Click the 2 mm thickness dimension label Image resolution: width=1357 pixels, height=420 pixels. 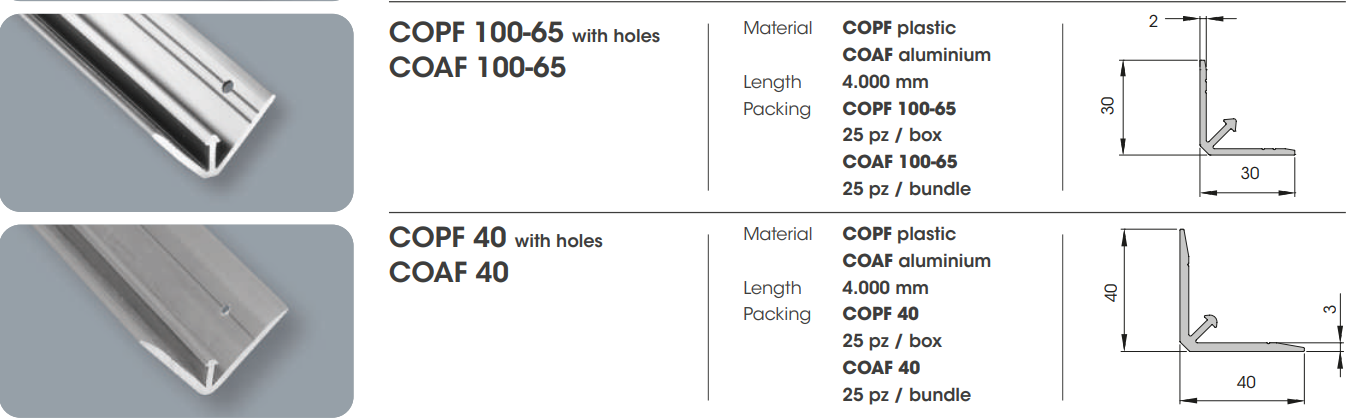click(x=1153, y=19)
